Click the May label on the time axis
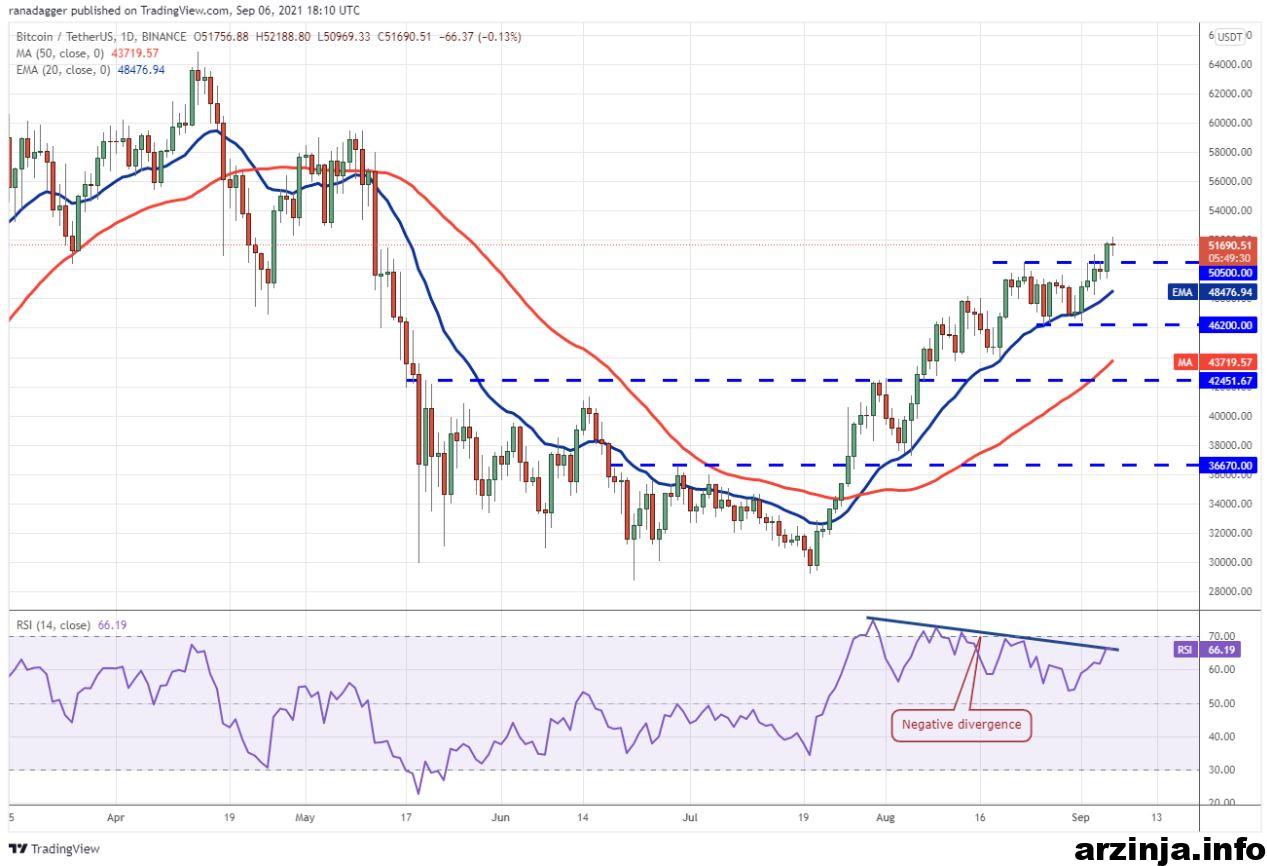Screen dimensions: 1267x866 306,816
